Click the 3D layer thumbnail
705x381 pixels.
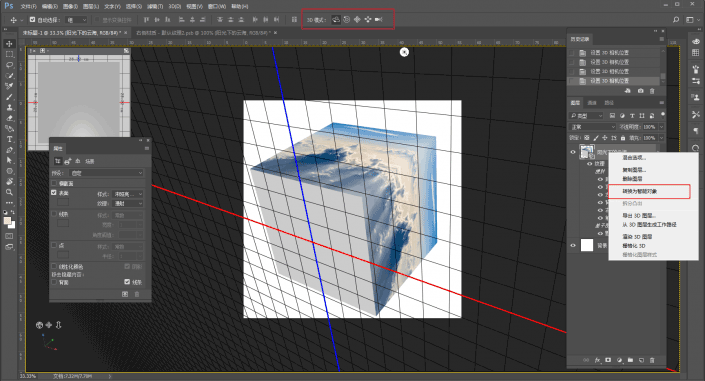click(586, 152)
